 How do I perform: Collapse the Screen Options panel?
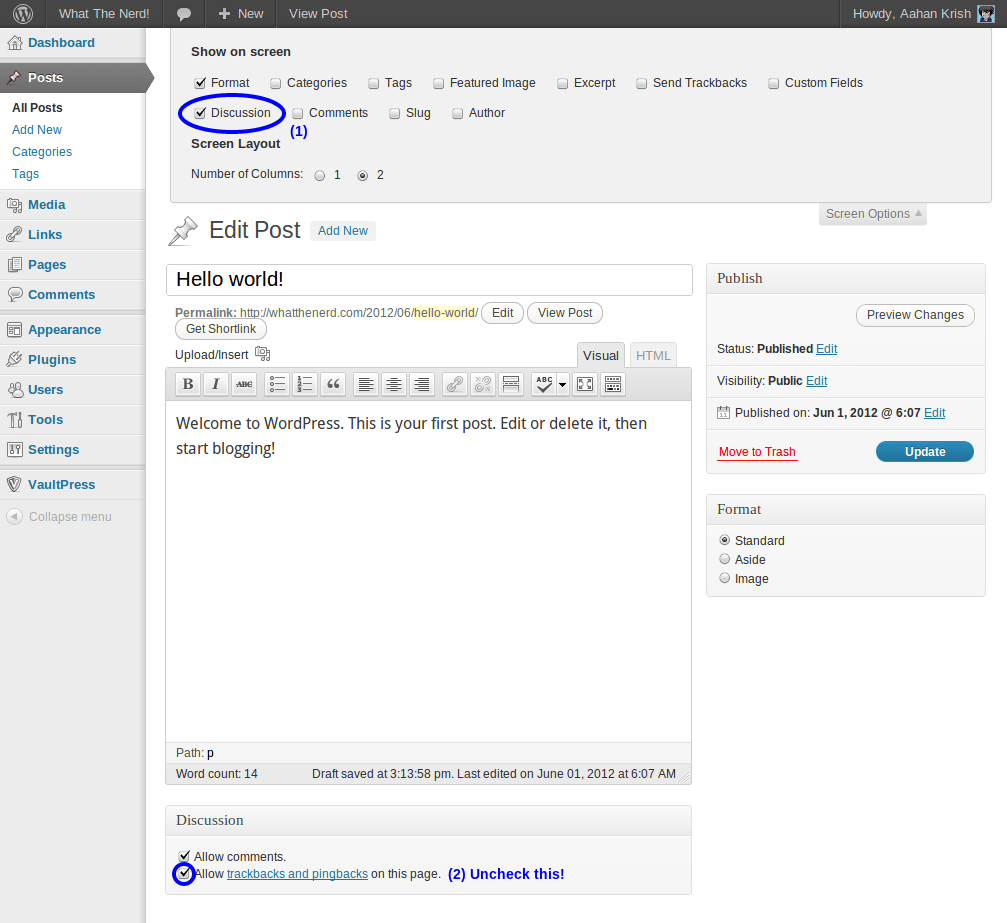pos(871,213)
